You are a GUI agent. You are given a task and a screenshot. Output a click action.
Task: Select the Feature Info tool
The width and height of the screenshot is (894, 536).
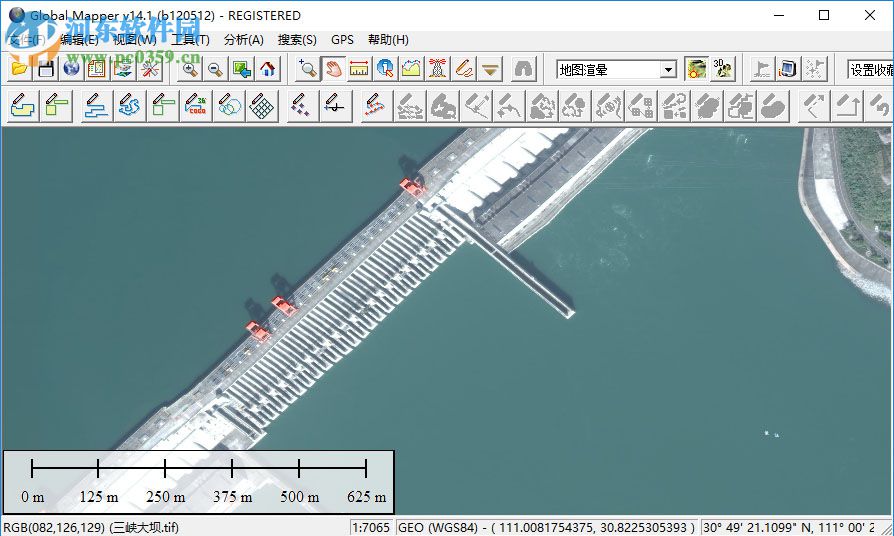pyautogui.click(x=385, y=70)
